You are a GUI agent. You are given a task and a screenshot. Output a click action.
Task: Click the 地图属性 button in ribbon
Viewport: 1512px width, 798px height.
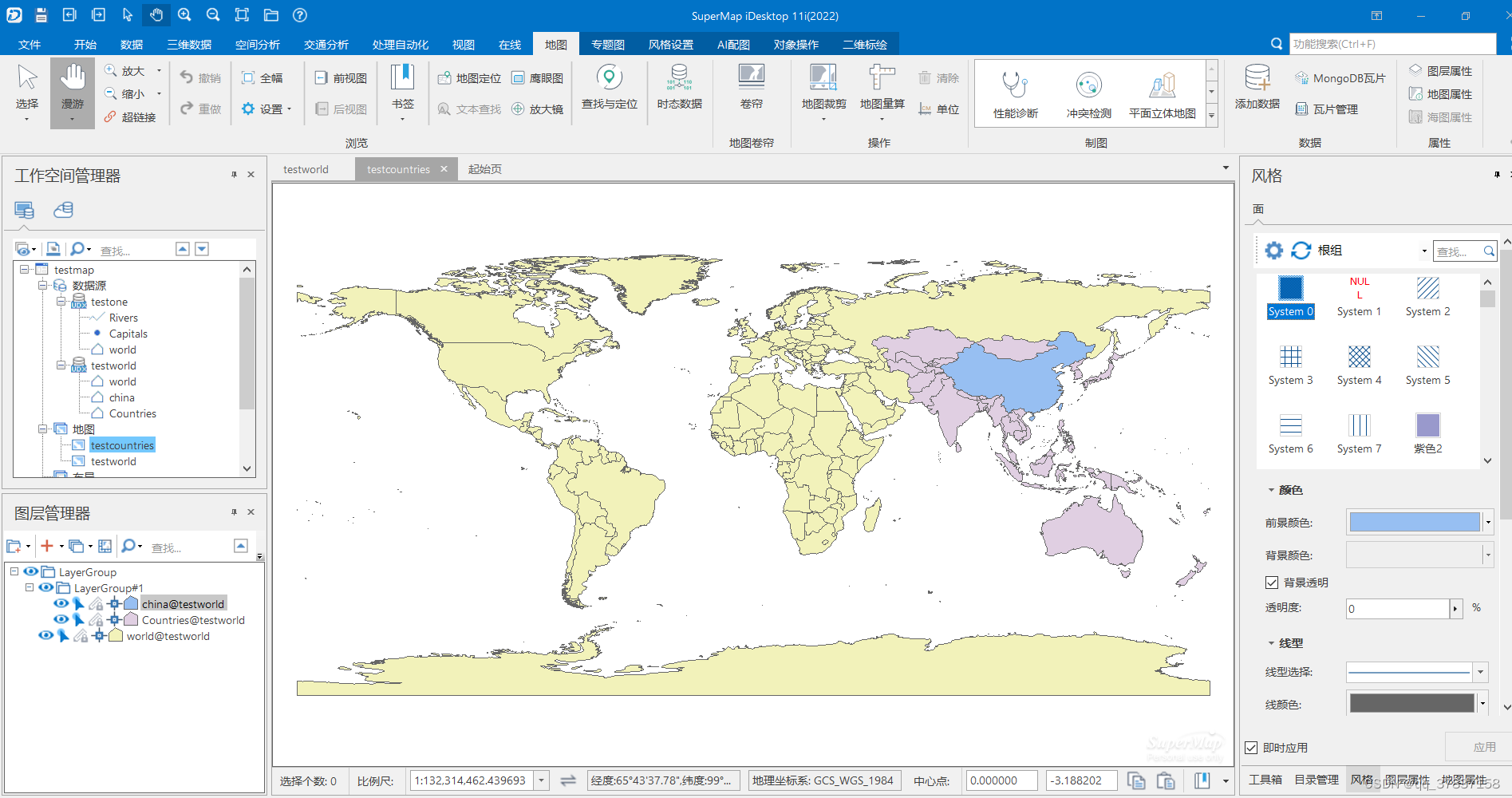tap(1441, 94)
